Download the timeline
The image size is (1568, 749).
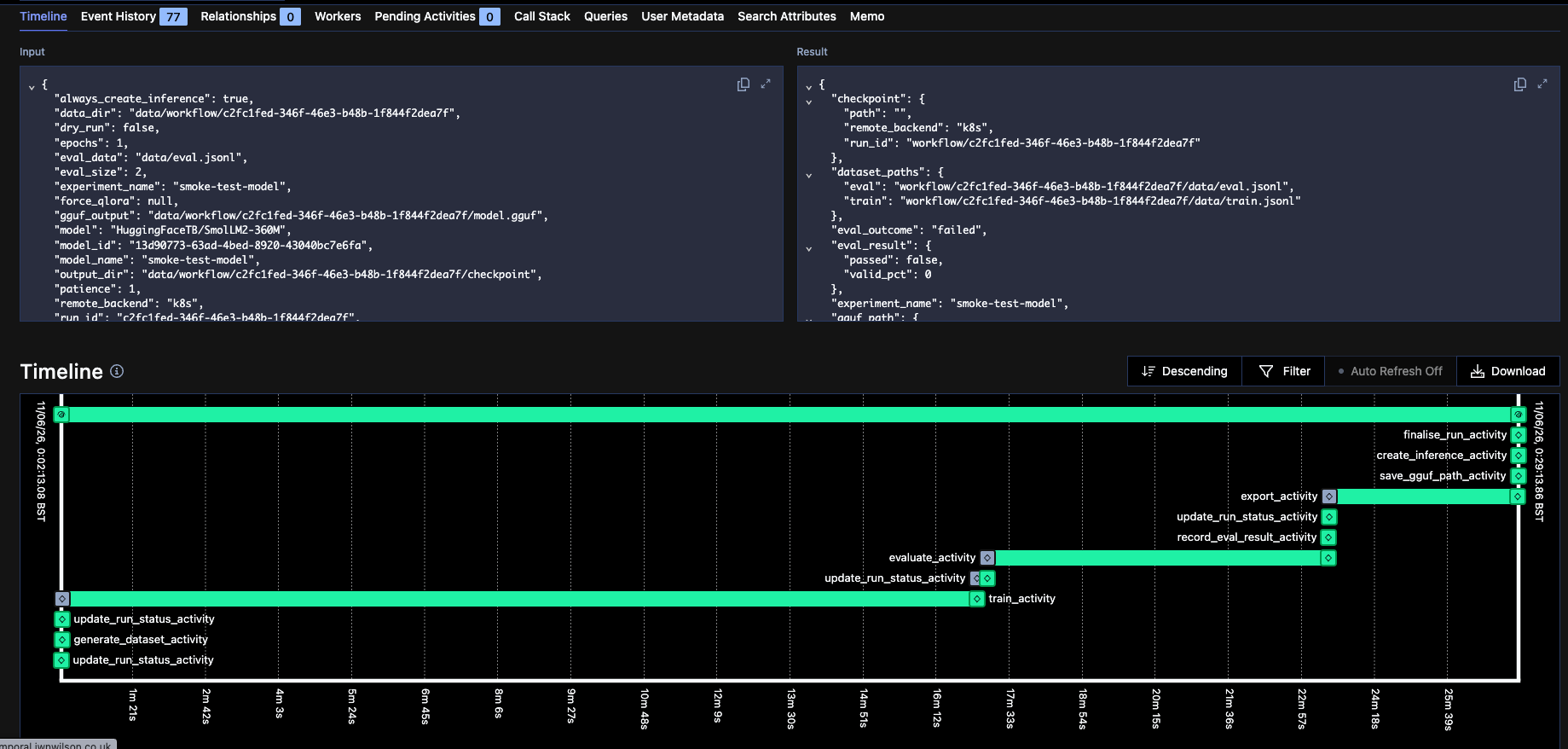point(1508,371)
